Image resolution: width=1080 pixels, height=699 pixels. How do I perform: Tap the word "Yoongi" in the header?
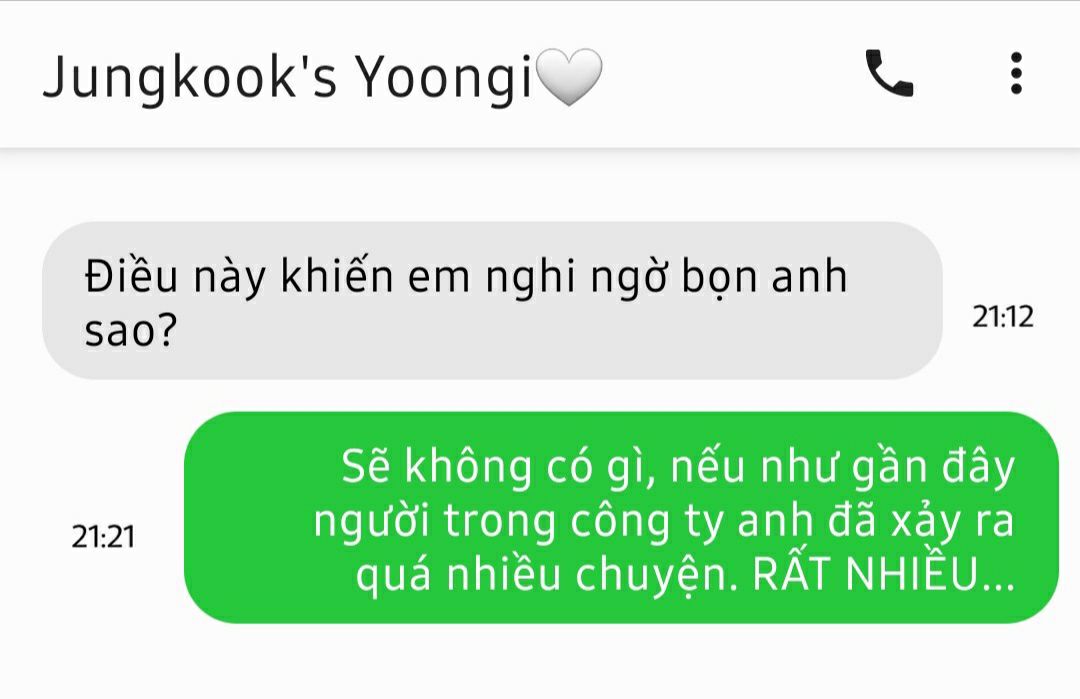pos(444,77)
